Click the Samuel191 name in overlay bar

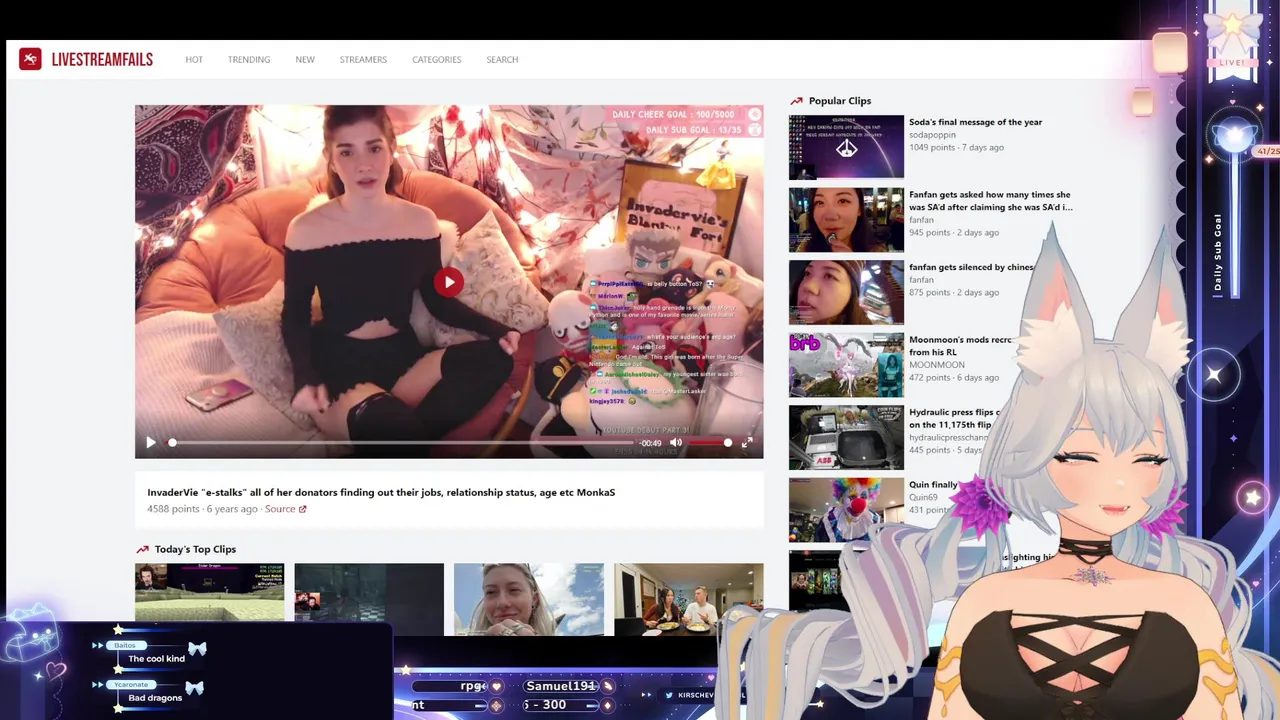pos(561,686)
